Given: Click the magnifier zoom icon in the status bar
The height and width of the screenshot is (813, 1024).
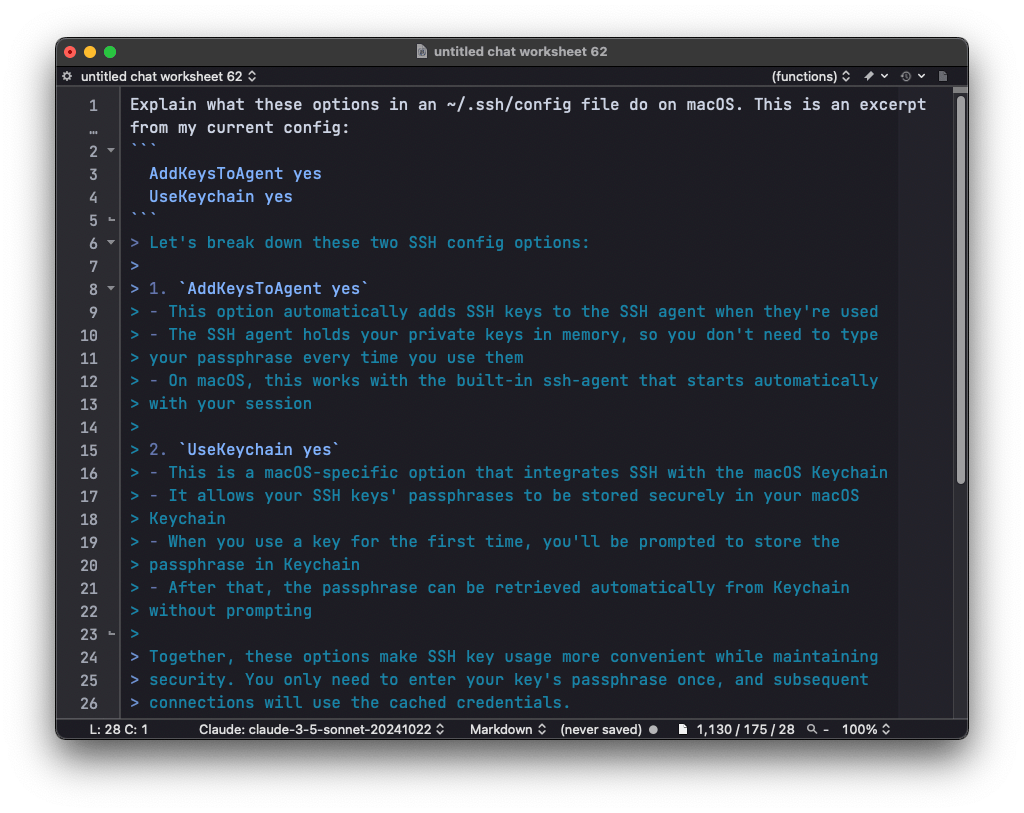Looking at the screenshot, I should (812, 729).
